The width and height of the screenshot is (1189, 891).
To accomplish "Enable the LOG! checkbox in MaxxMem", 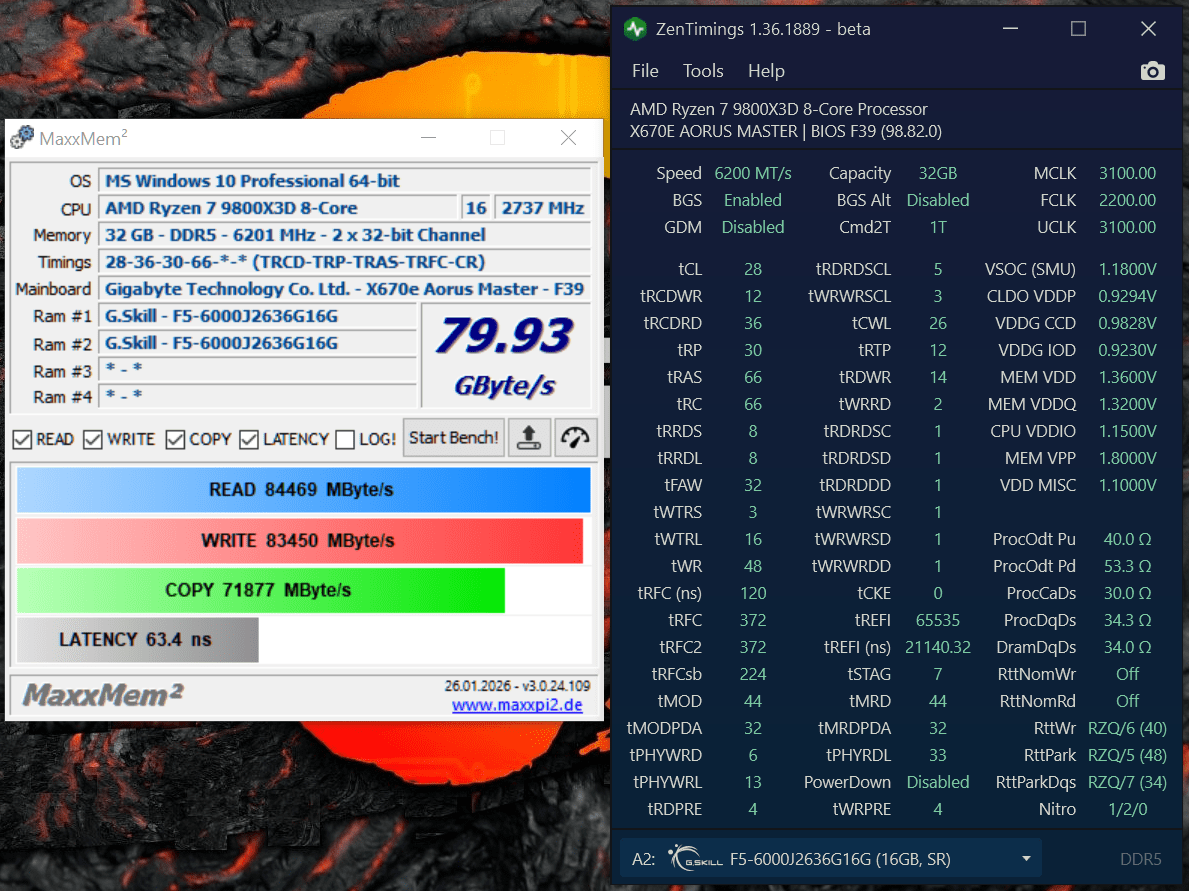I will click(x=345, y=440).
